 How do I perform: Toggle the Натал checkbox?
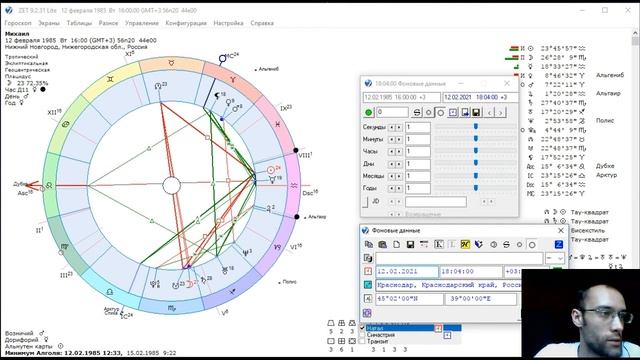point(362,328)
